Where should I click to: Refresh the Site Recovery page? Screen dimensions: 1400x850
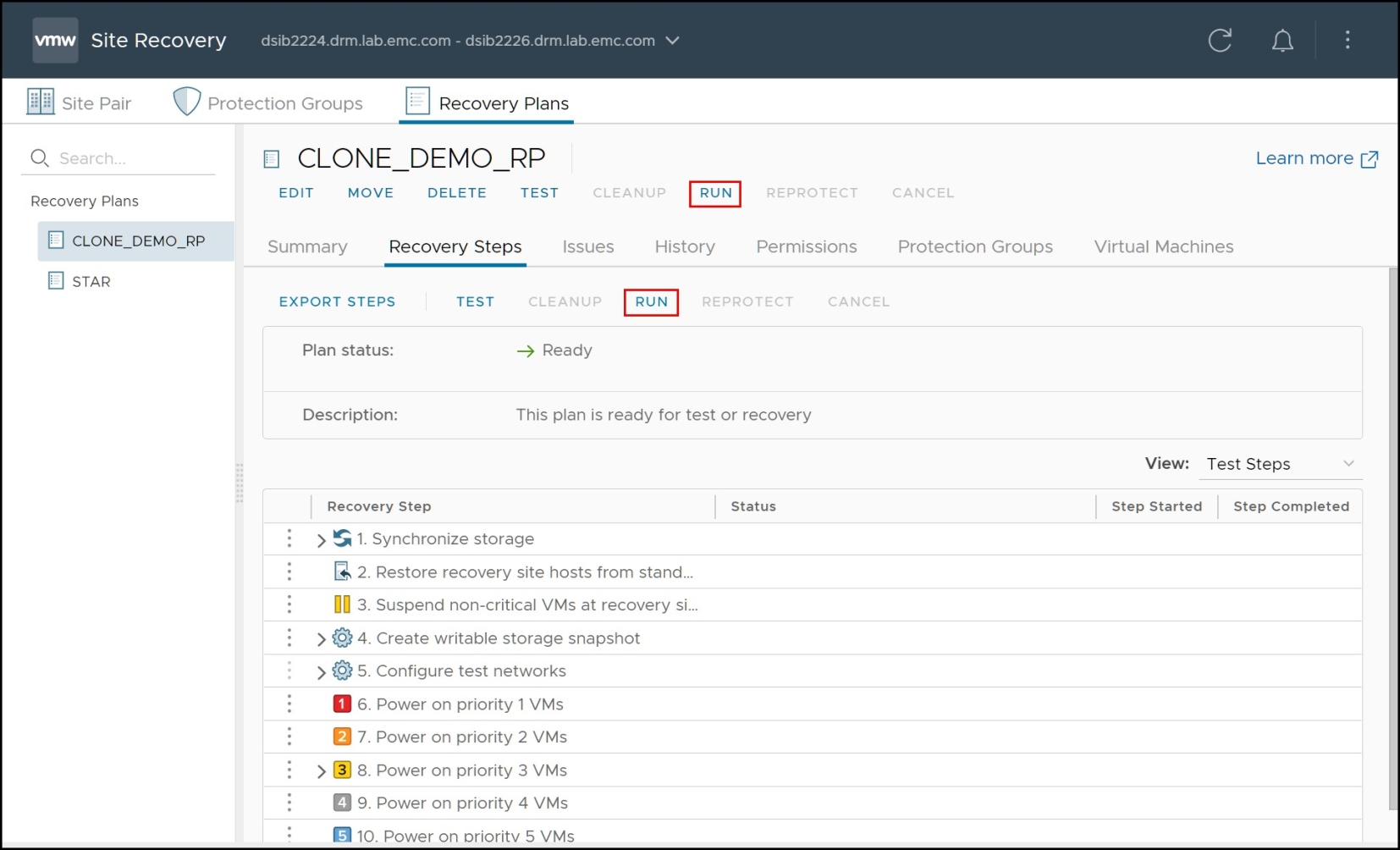point(1220,40)
